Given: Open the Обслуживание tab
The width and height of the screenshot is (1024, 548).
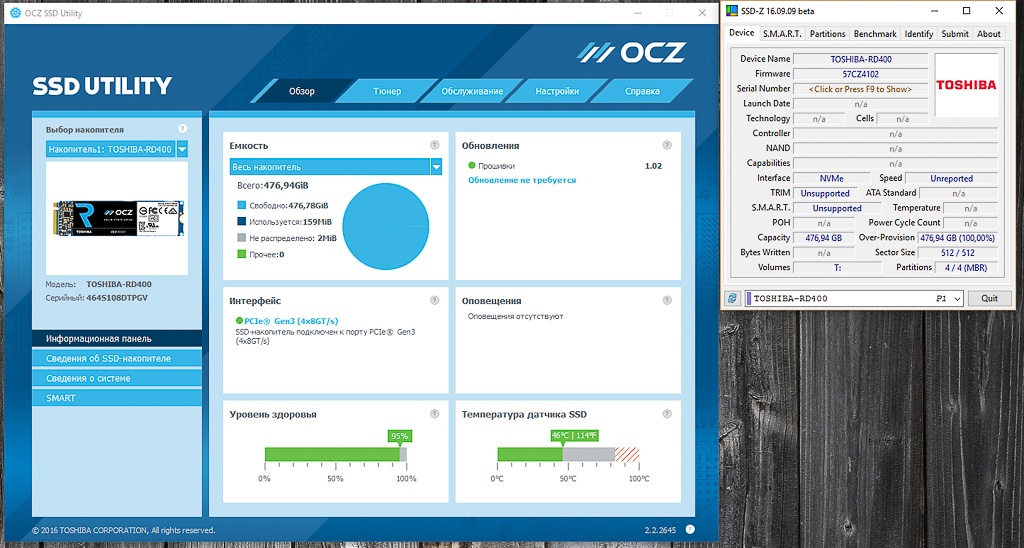Looking at the screenshot, I should click(x=472, y=91).
